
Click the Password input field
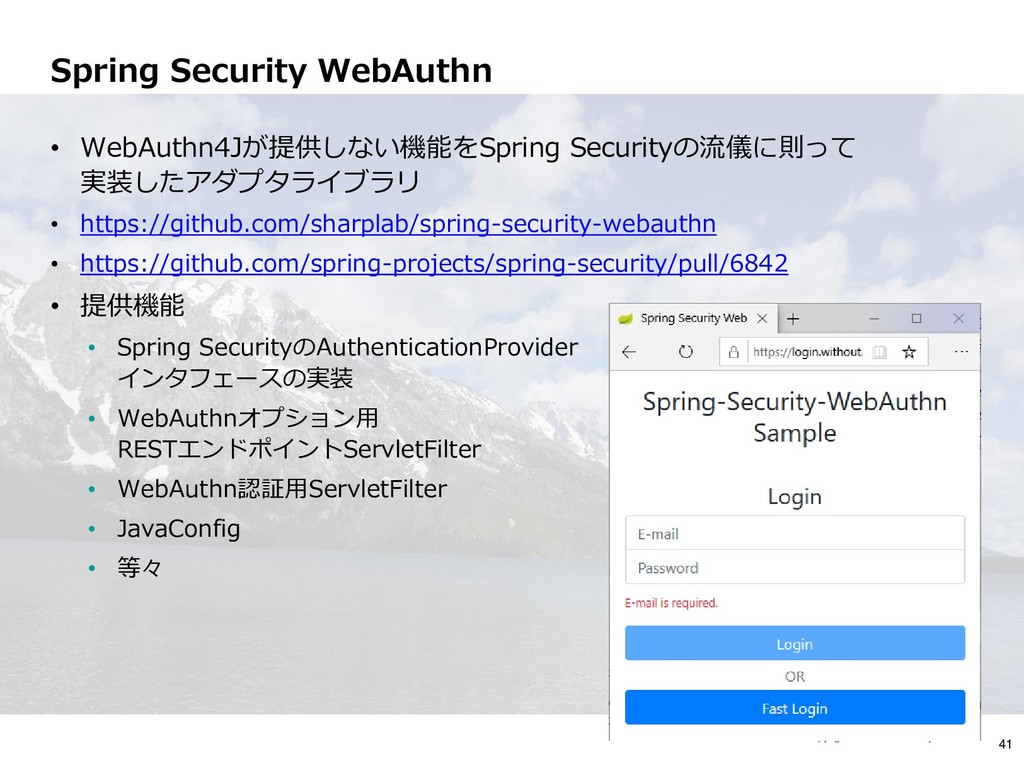pos(795,568)
